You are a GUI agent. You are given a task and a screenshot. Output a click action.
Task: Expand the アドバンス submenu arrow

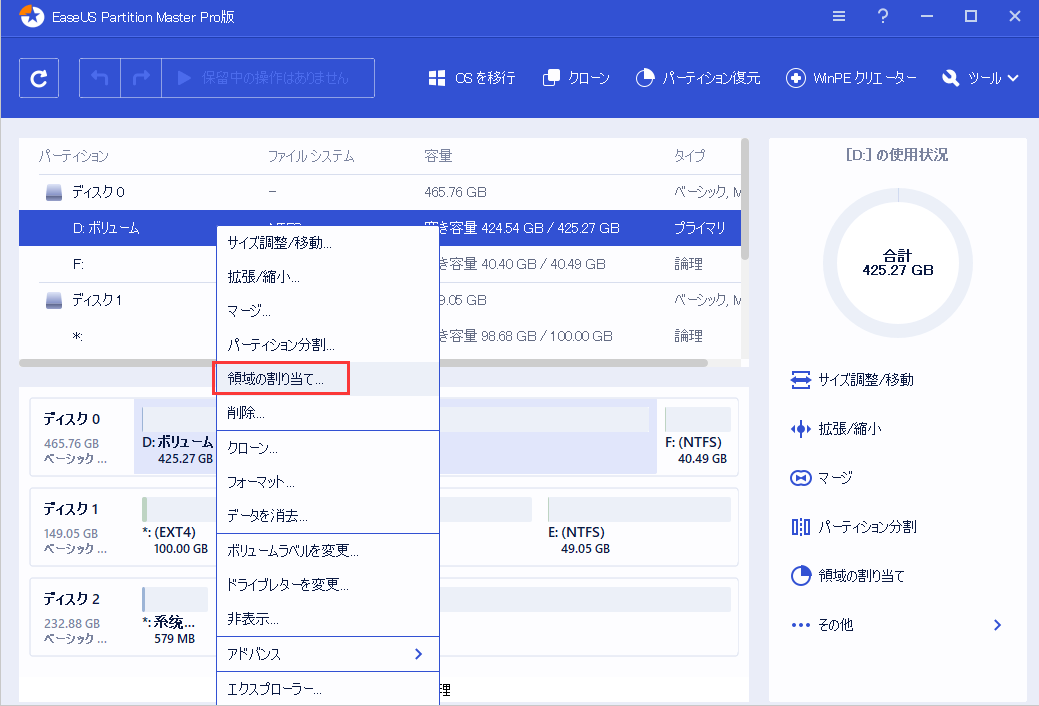pos(418,654)
